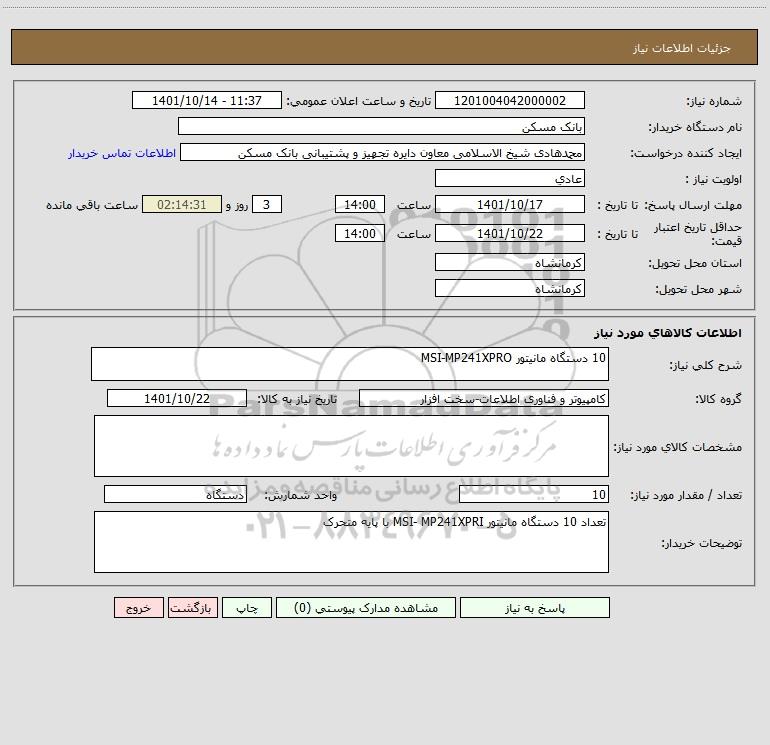This screenshot has width=770, height=745.
Task: Click the unit field دستگاه
Action: tap(175, 494)
